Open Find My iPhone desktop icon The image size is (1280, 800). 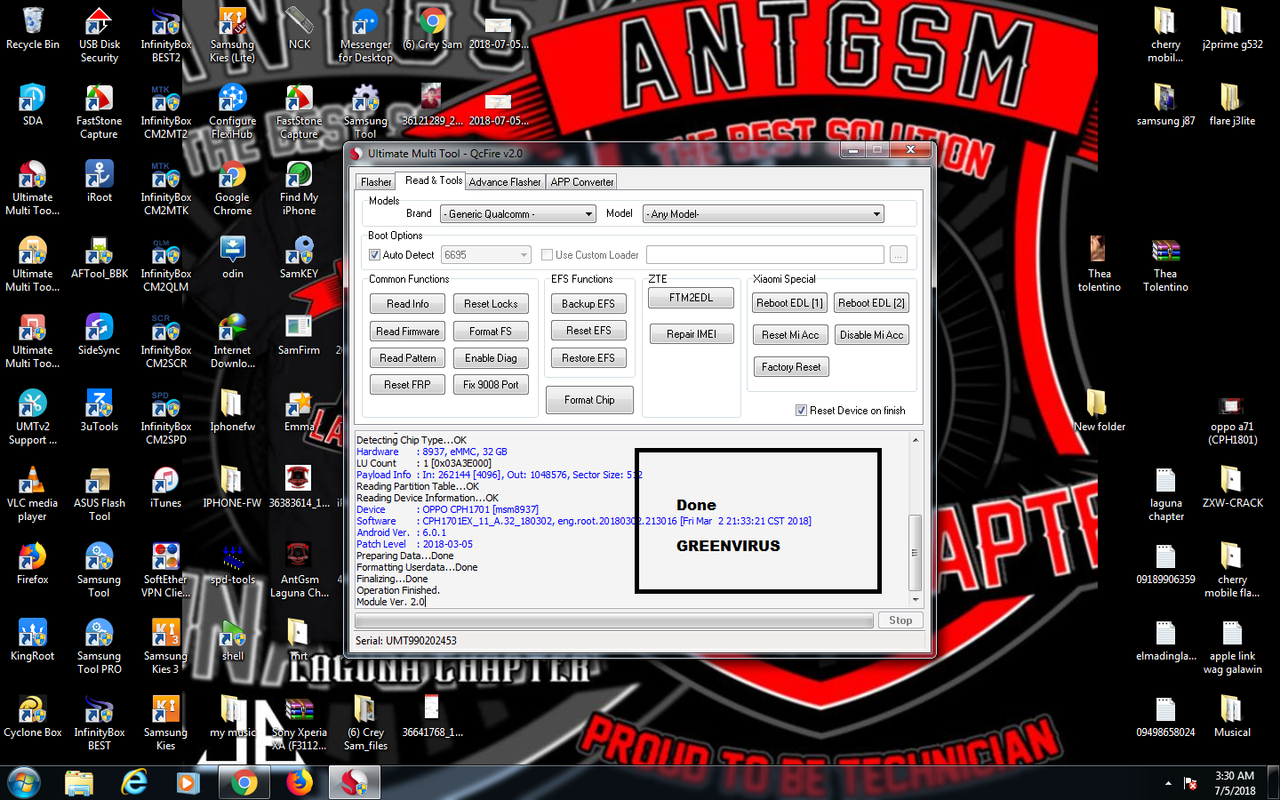click(299, 188)
